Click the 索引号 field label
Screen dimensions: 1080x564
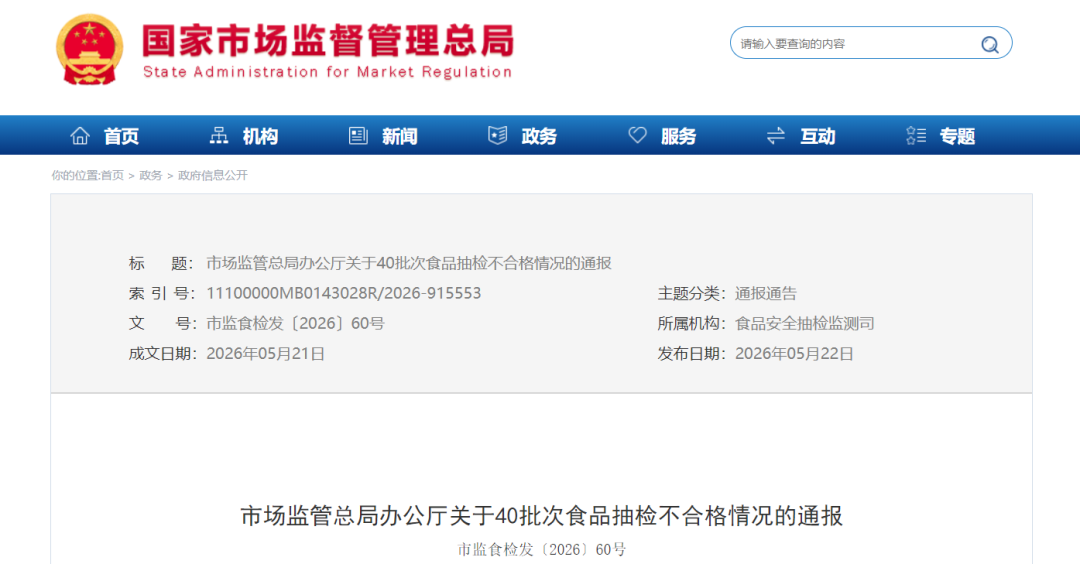point(163,293)
